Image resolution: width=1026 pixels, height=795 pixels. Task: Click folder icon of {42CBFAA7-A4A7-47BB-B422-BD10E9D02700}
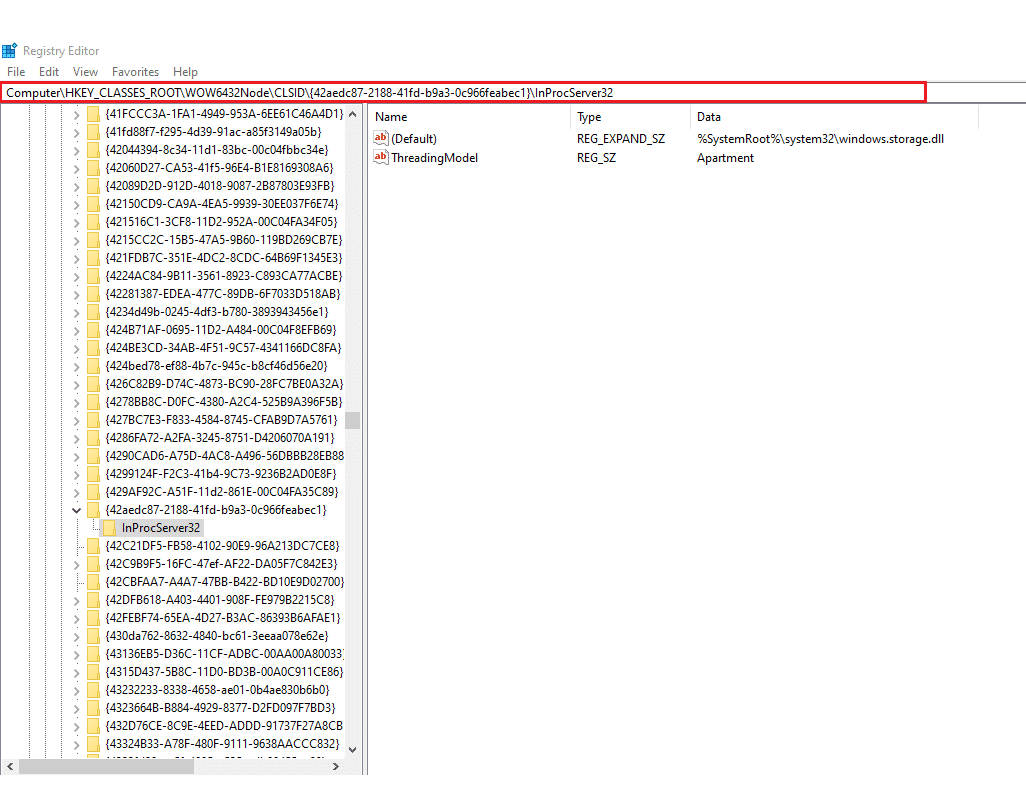[93, 582]
